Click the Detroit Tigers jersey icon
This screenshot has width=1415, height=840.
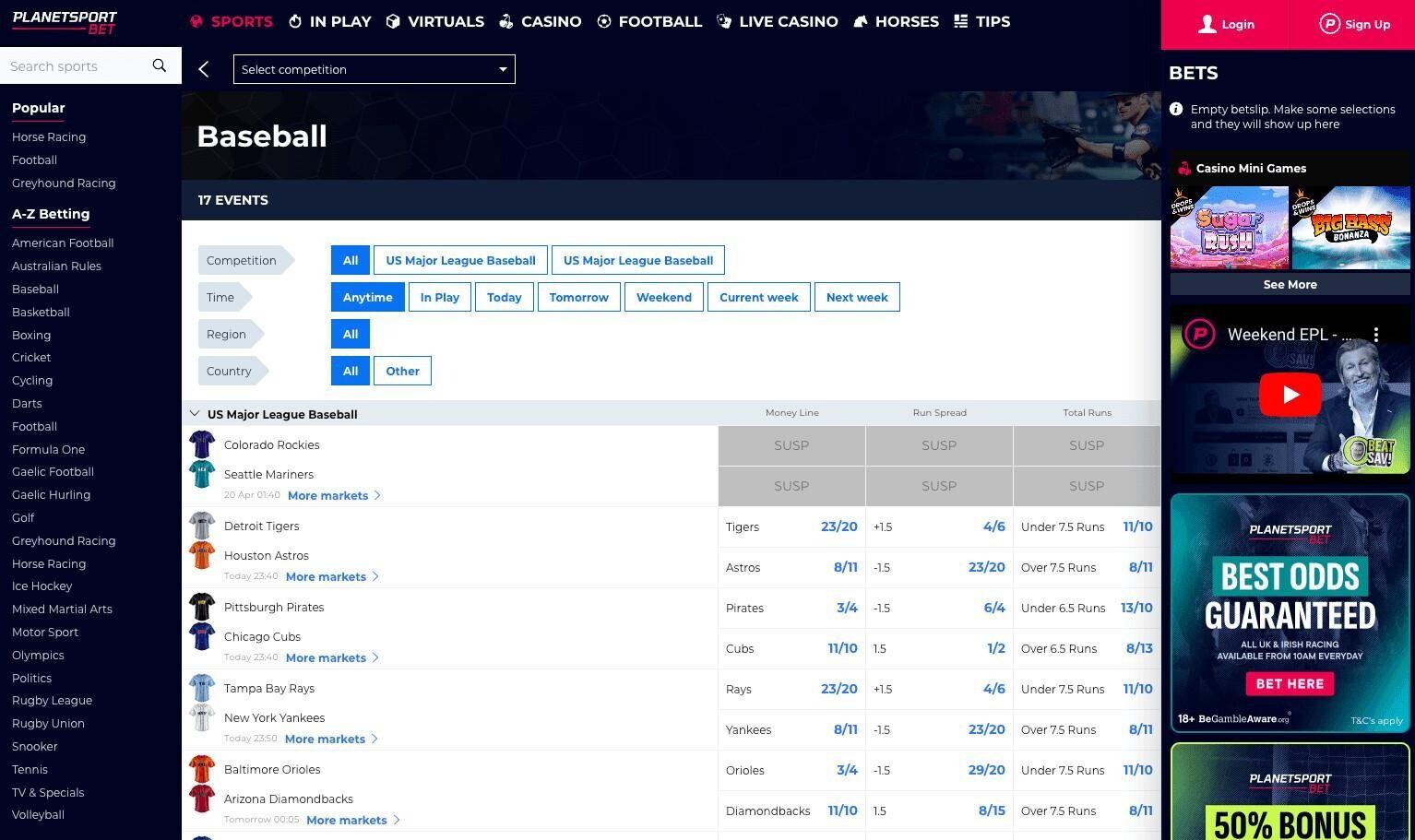pos(202,526)
